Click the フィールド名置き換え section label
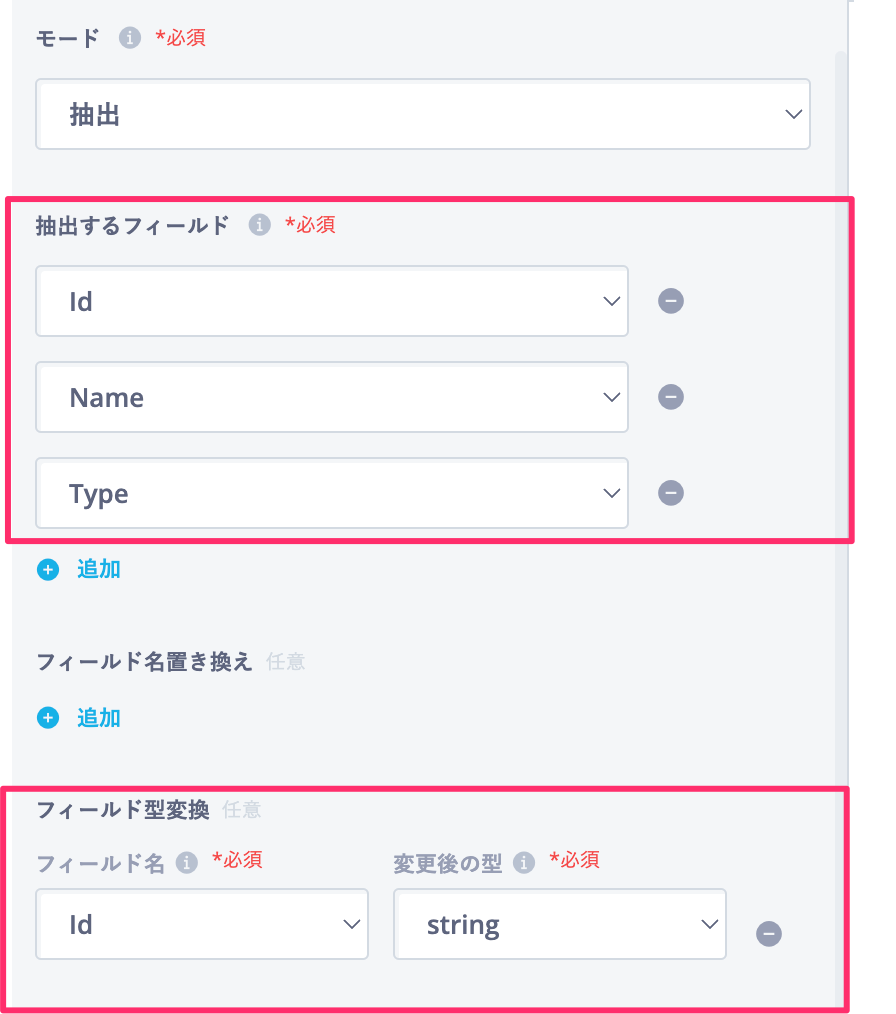The image size is (896, 1014). 144,662
